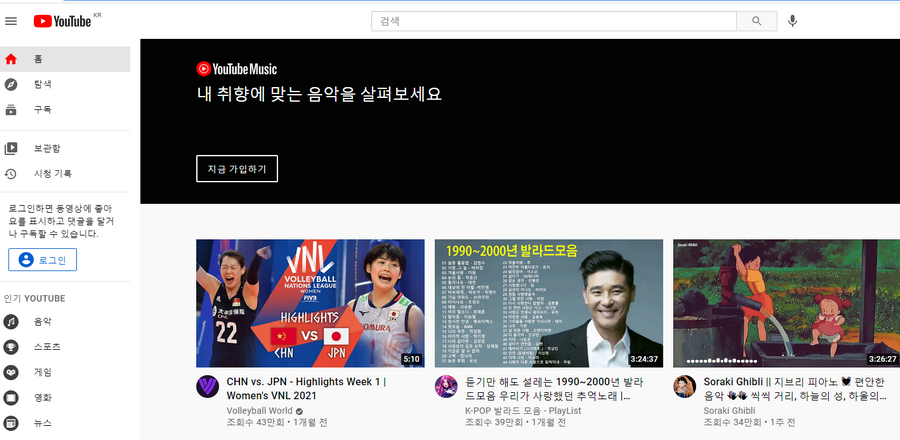Click the News (뉴스) category icon
This screenshot has width=900, height=440.
click(x=11, y=423)
